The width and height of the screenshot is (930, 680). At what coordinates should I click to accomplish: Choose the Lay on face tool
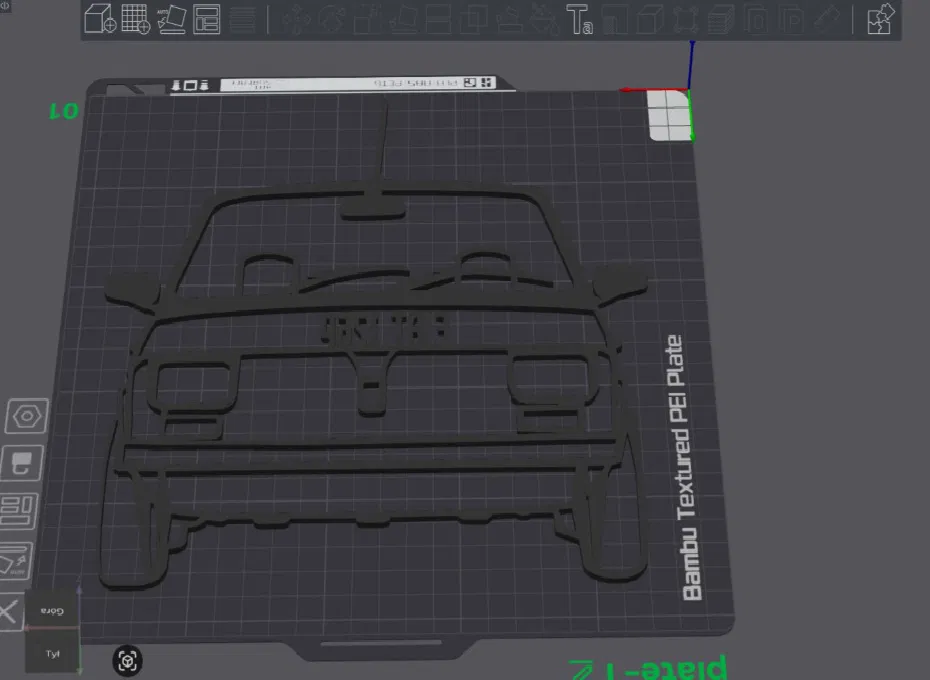[403, 19]
